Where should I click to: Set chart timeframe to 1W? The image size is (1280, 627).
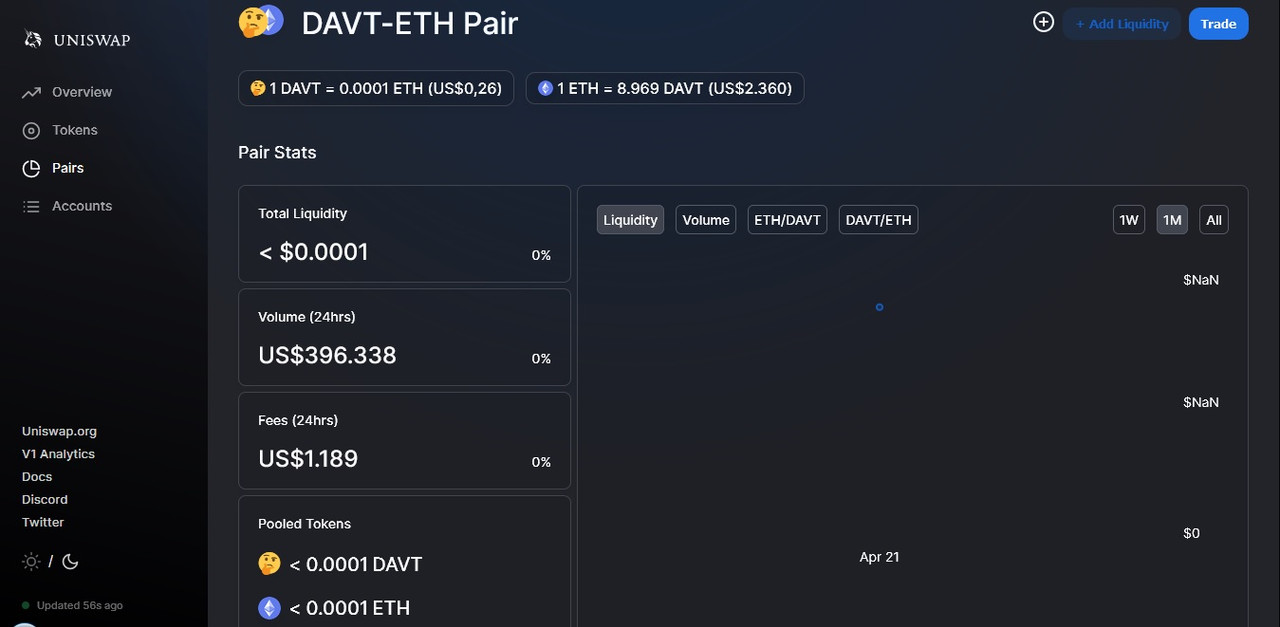point(1129,220)
